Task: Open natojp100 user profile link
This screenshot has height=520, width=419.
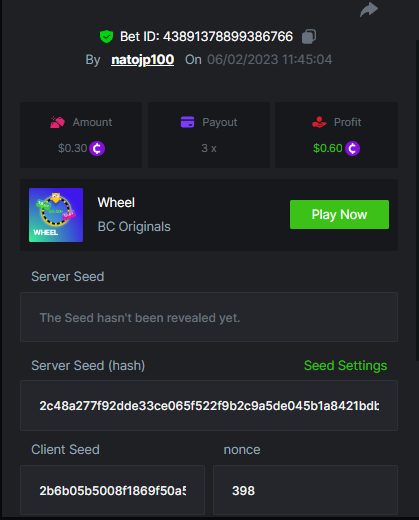Action: 142,60
